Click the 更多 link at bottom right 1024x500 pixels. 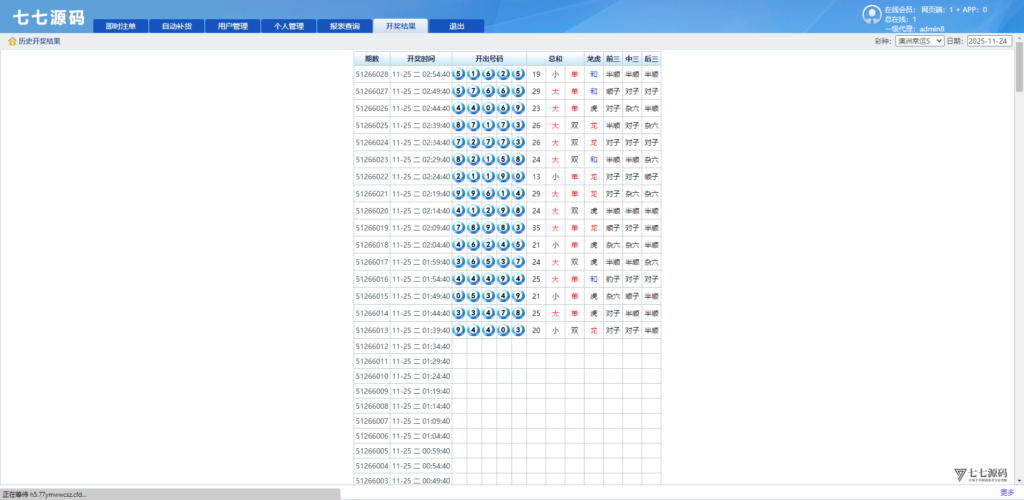(x=1006, y=492)
